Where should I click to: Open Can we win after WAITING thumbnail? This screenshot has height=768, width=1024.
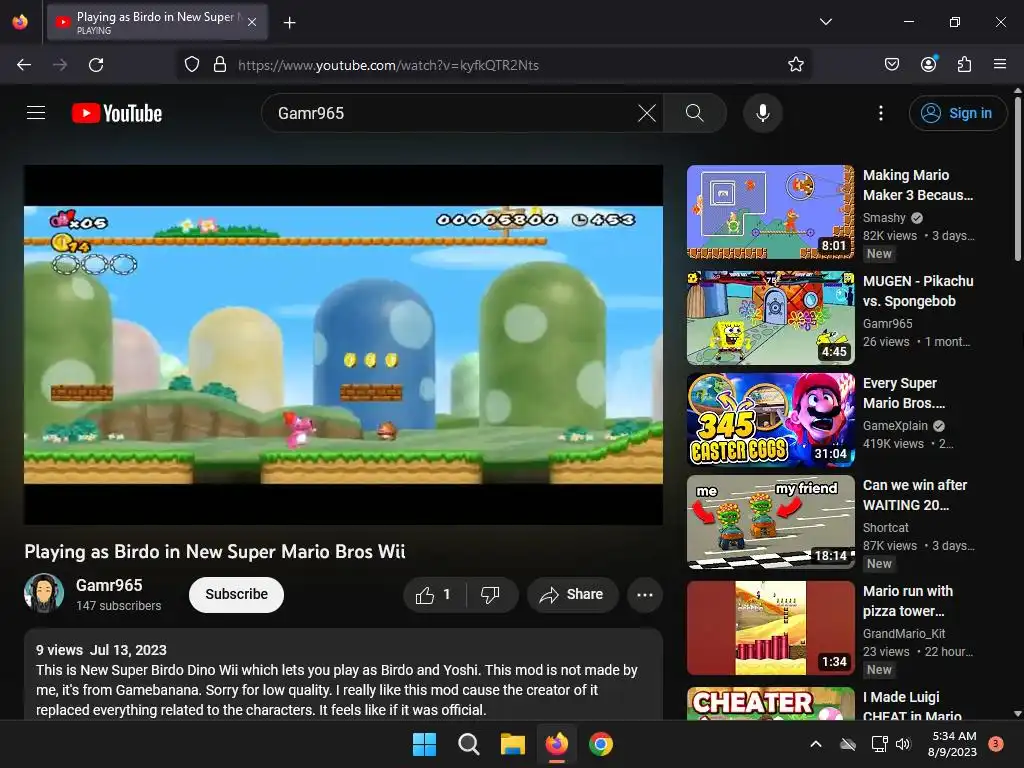pyautogui.click(x=771, y=522)
